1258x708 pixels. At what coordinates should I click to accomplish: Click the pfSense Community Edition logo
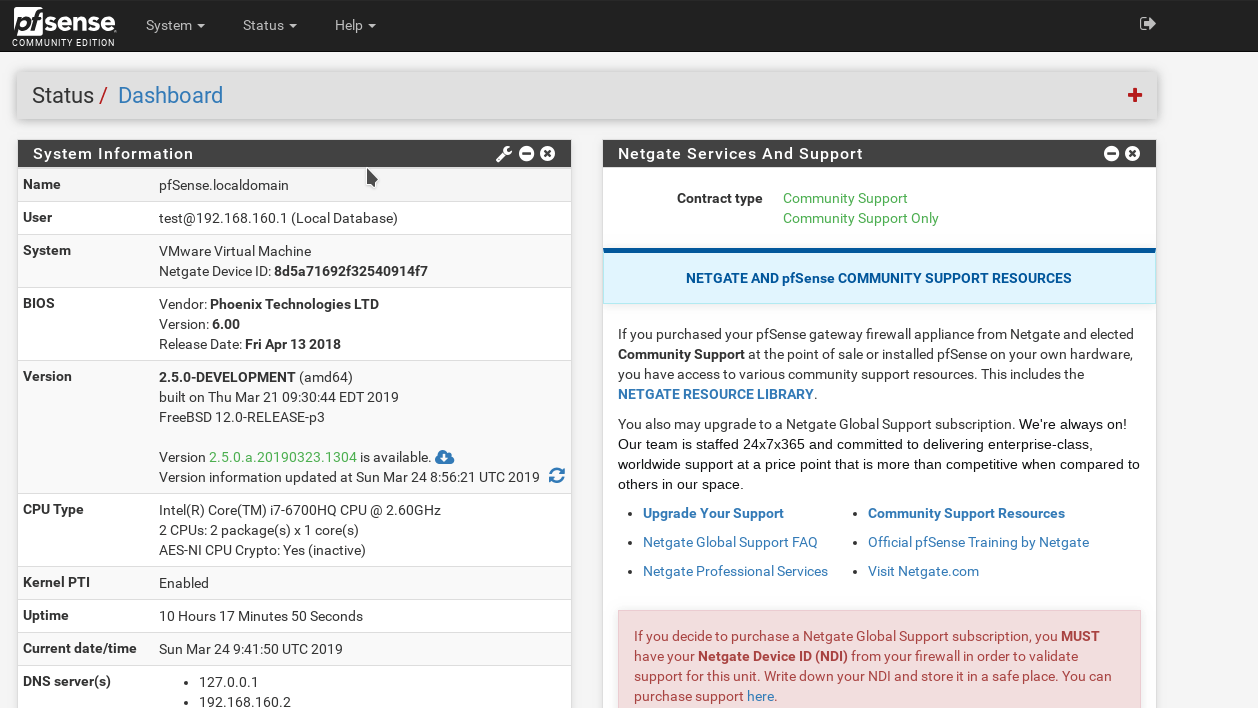(64, 26)
